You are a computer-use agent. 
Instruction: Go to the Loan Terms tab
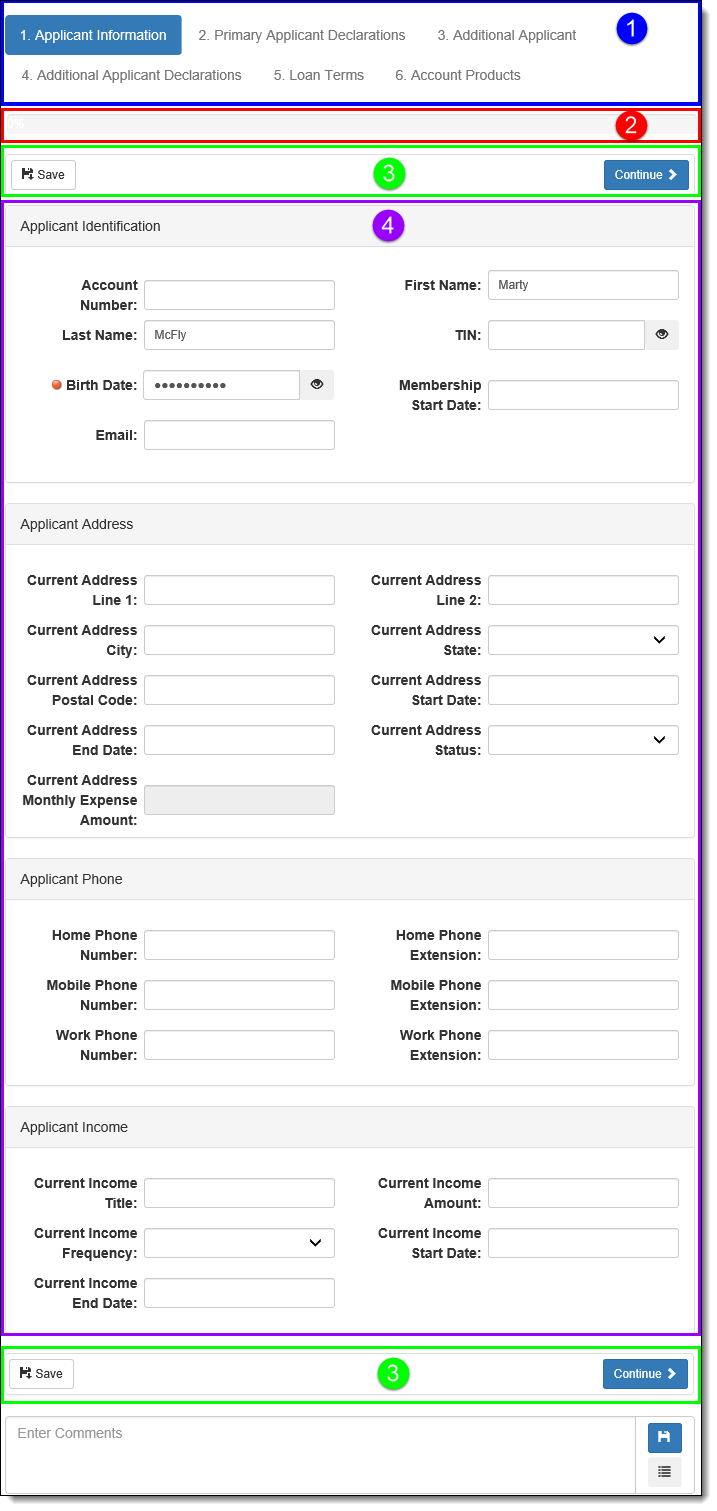tap(319, 75)
